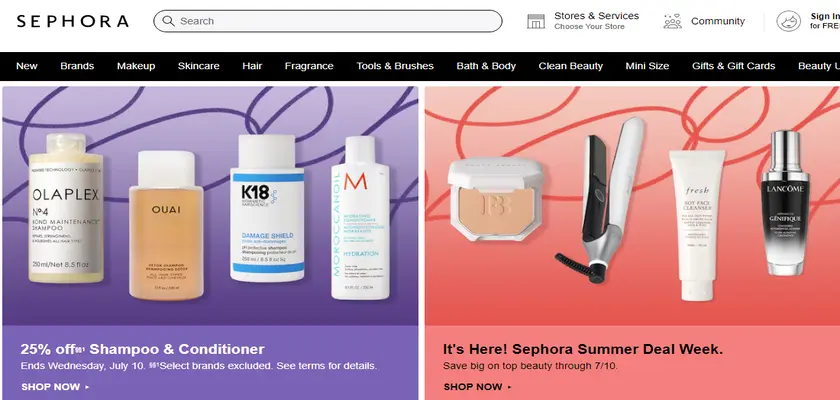Click the Olaplex No.4 shampoo bottle
This screenshot has height=400, width=840.
(65, 208)
